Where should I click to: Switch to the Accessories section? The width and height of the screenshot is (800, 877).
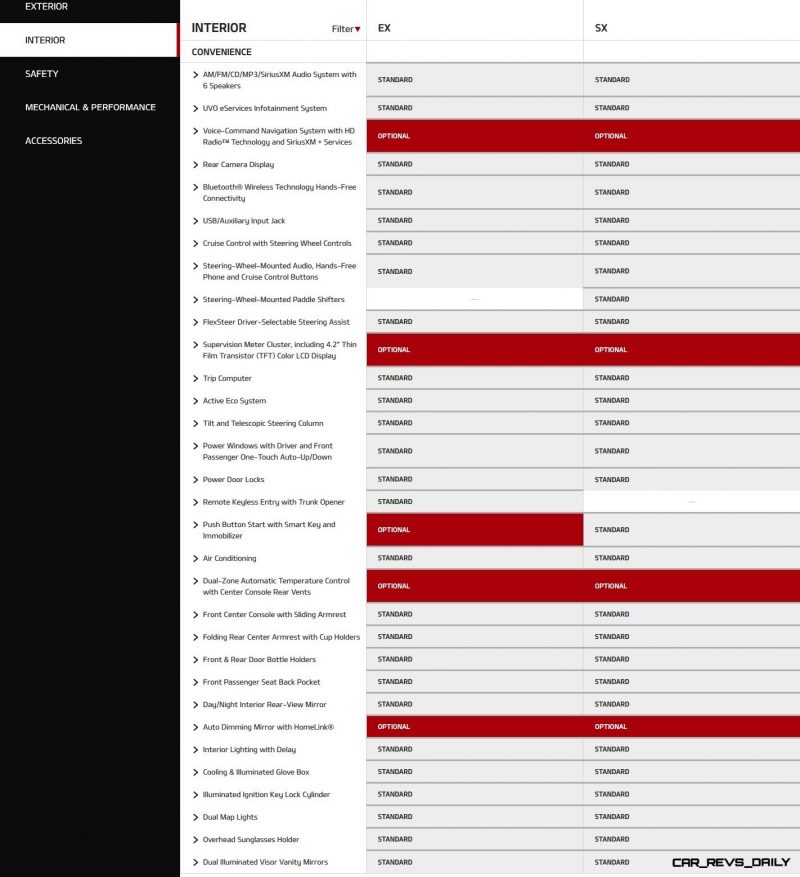coord(54,141)
